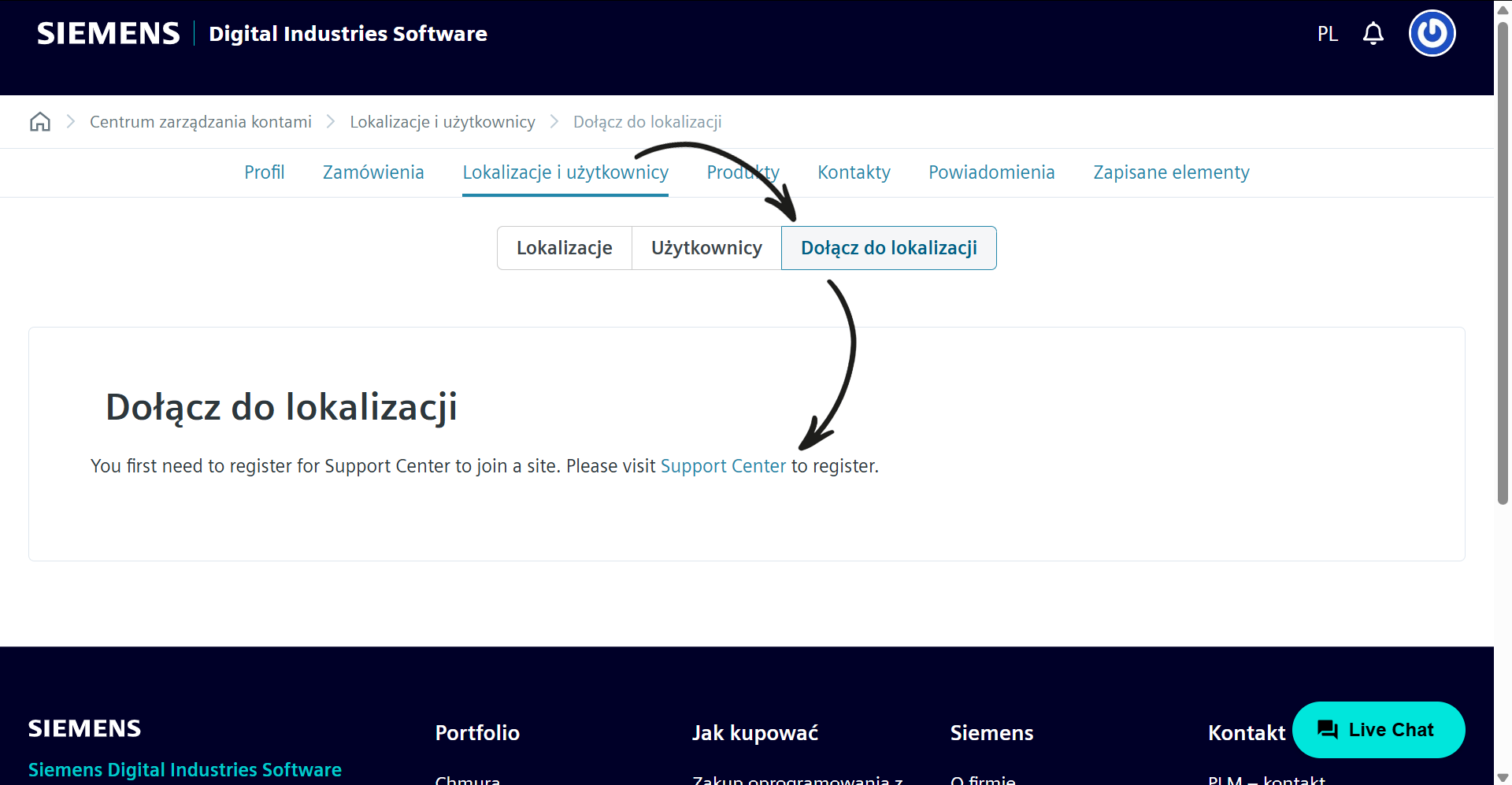Screen dimensions: 1512x785
Task: Select the Dołącz do lokalizacji button
Action: coord(889,248)
